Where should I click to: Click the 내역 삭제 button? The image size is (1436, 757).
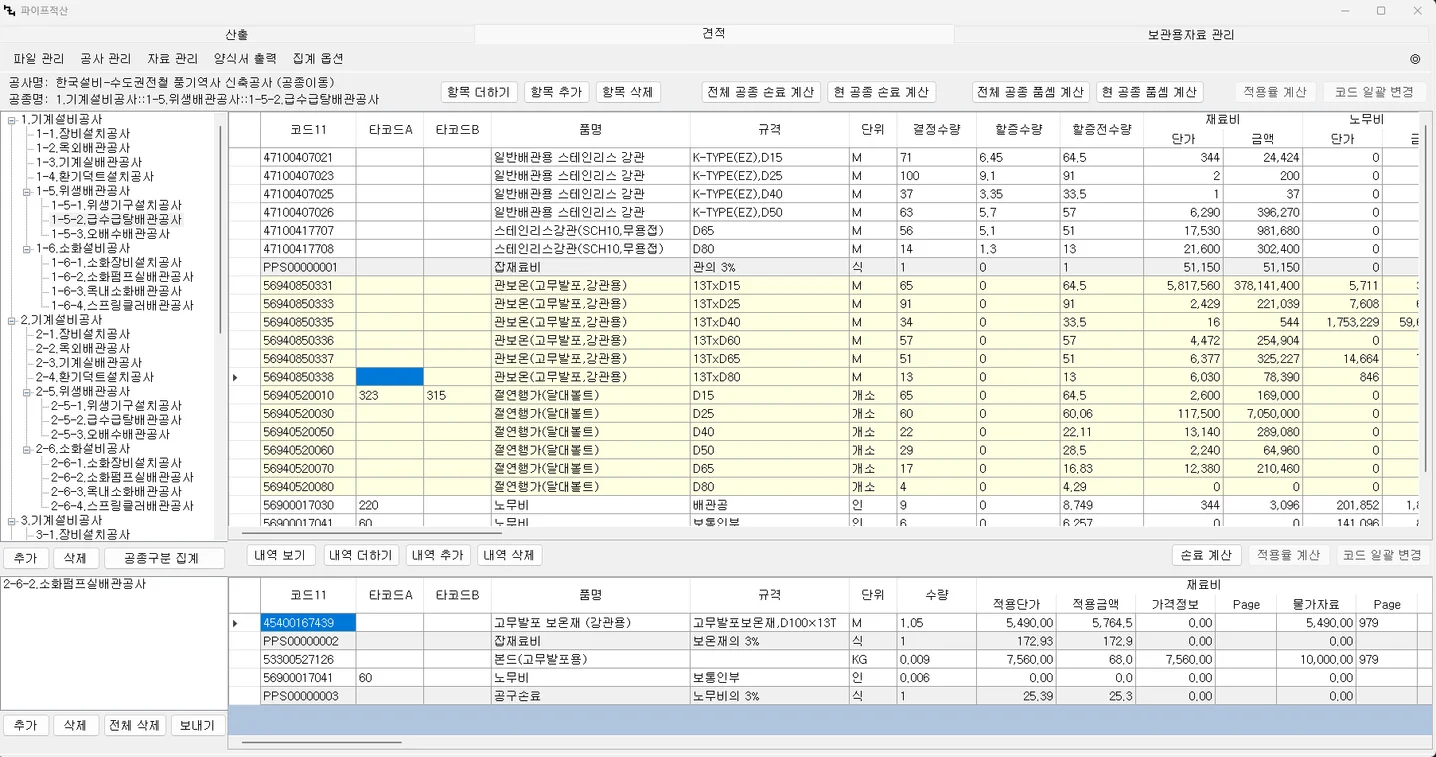coord(510,555)
